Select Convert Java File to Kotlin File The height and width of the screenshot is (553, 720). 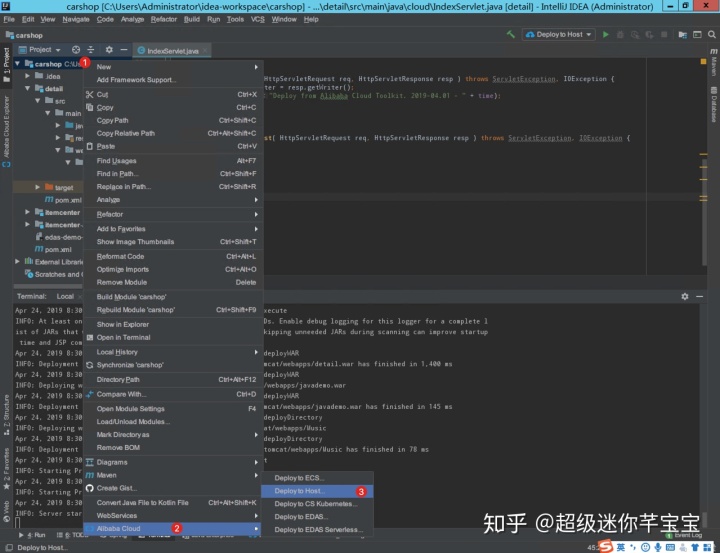pos(173,502)
